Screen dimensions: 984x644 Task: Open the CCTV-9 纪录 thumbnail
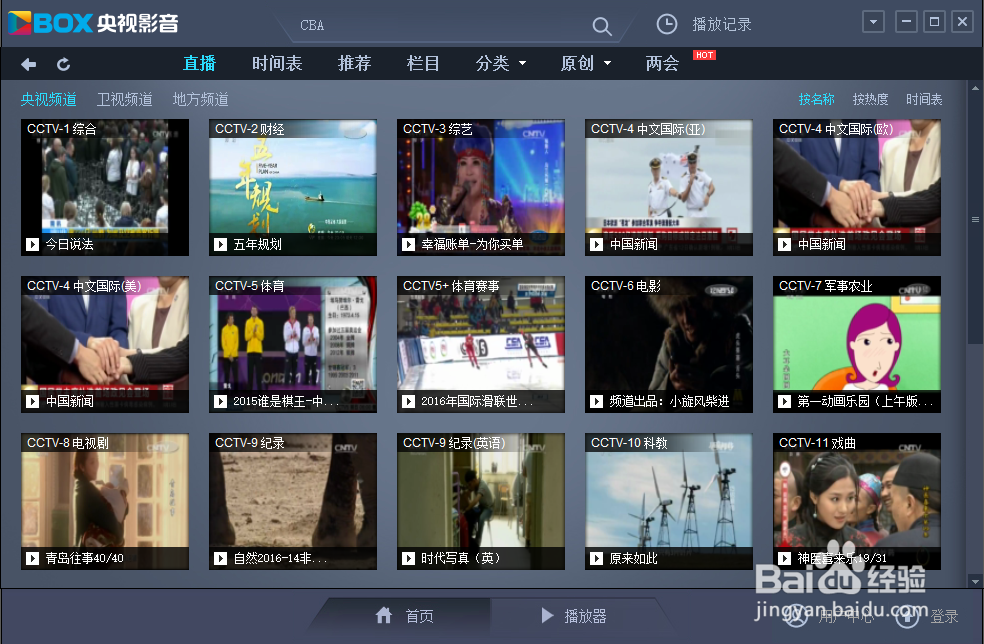[293, 501]
